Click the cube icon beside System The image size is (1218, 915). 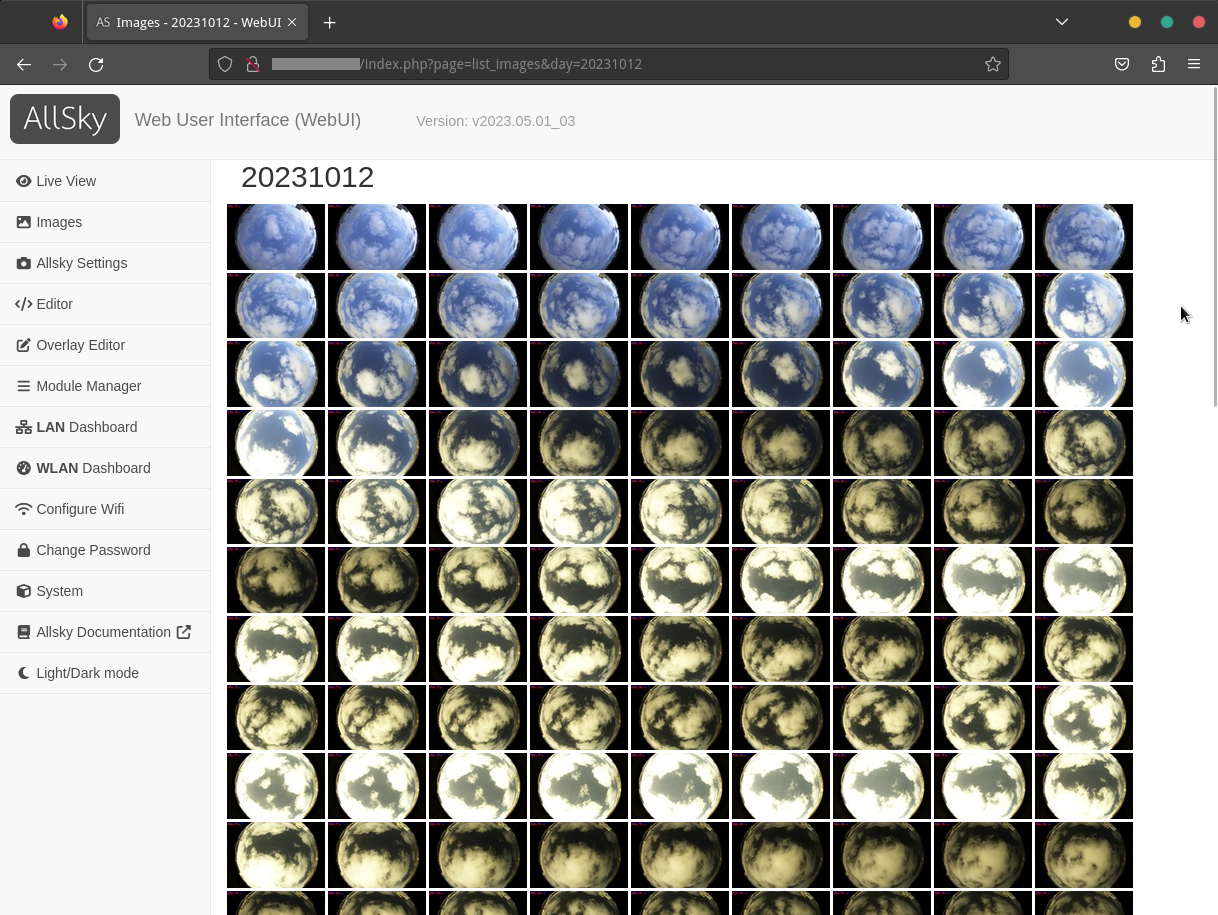click(24, 591)
